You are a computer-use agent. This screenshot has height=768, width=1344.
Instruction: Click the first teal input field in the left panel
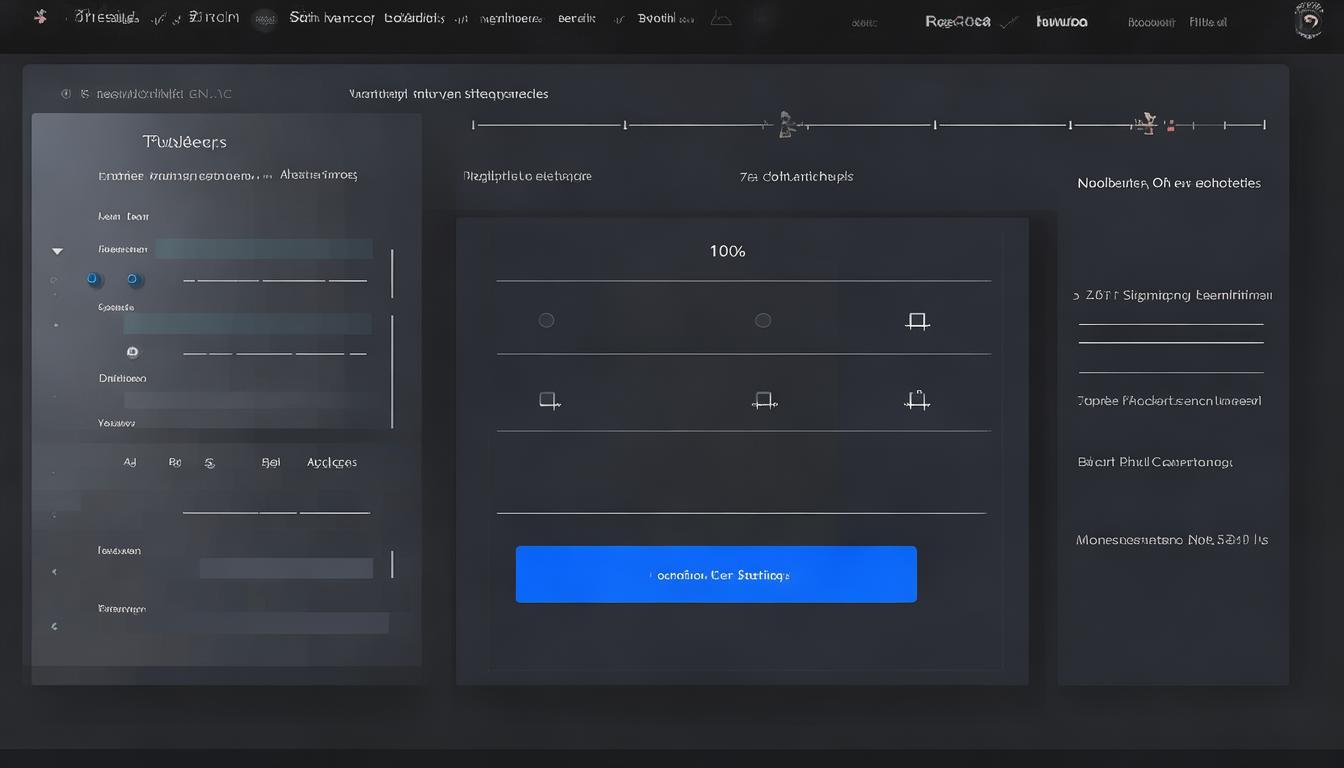[264, 249]
